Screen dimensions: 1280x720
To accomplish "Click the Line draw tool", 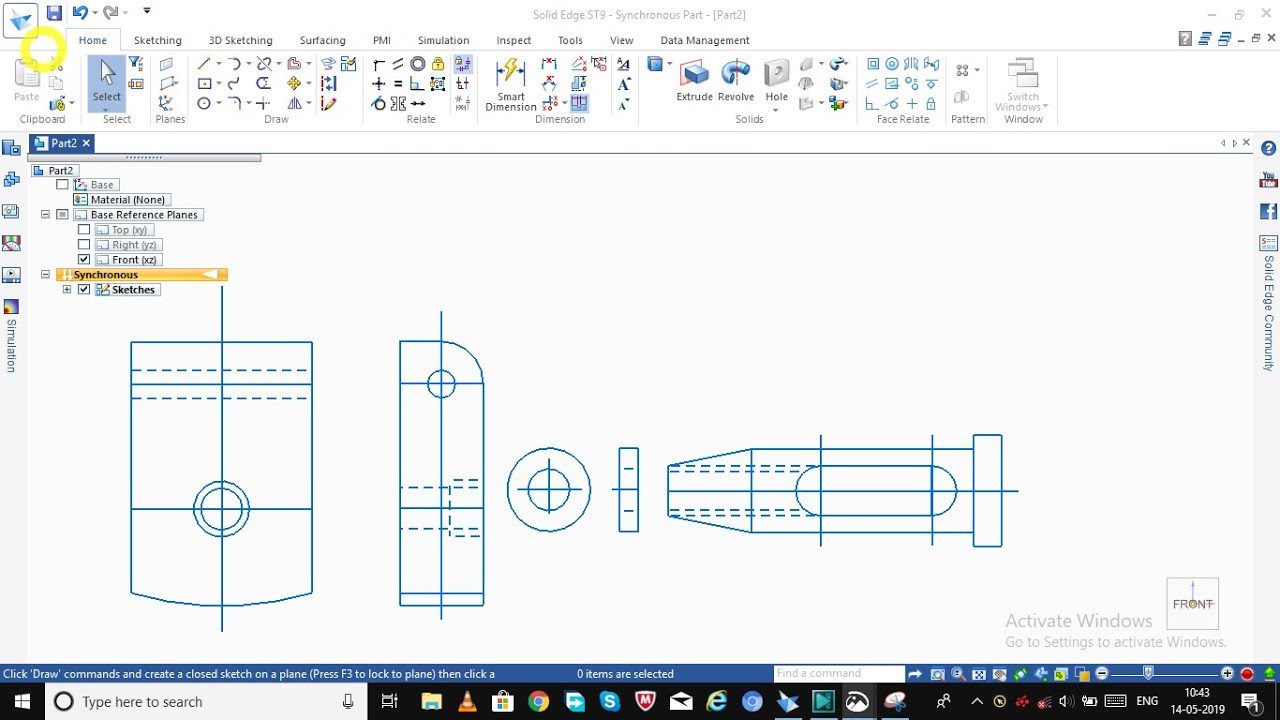I will click(204, 64).
